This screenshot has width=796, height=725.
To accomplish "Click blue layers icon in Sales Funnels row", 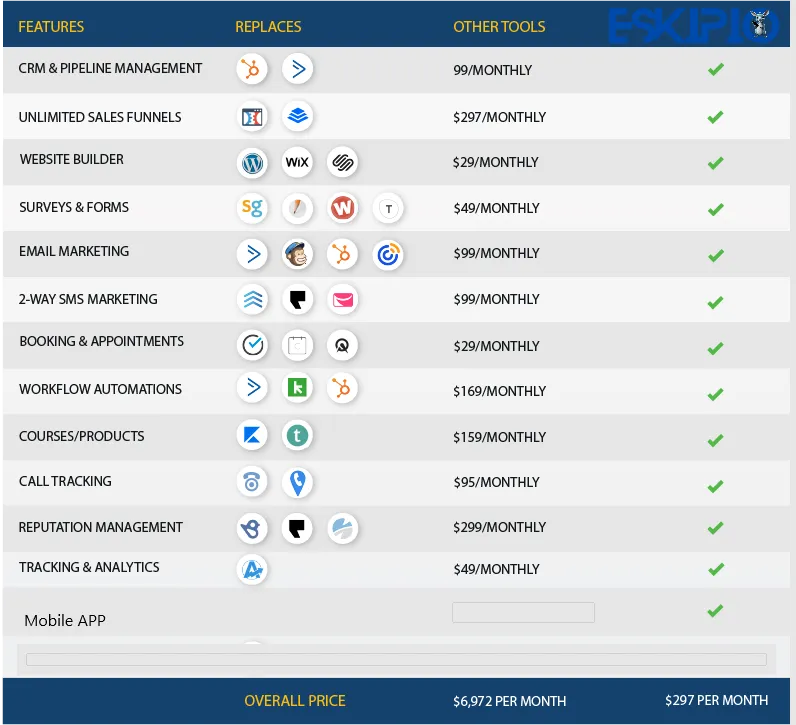I will point(297,116).
